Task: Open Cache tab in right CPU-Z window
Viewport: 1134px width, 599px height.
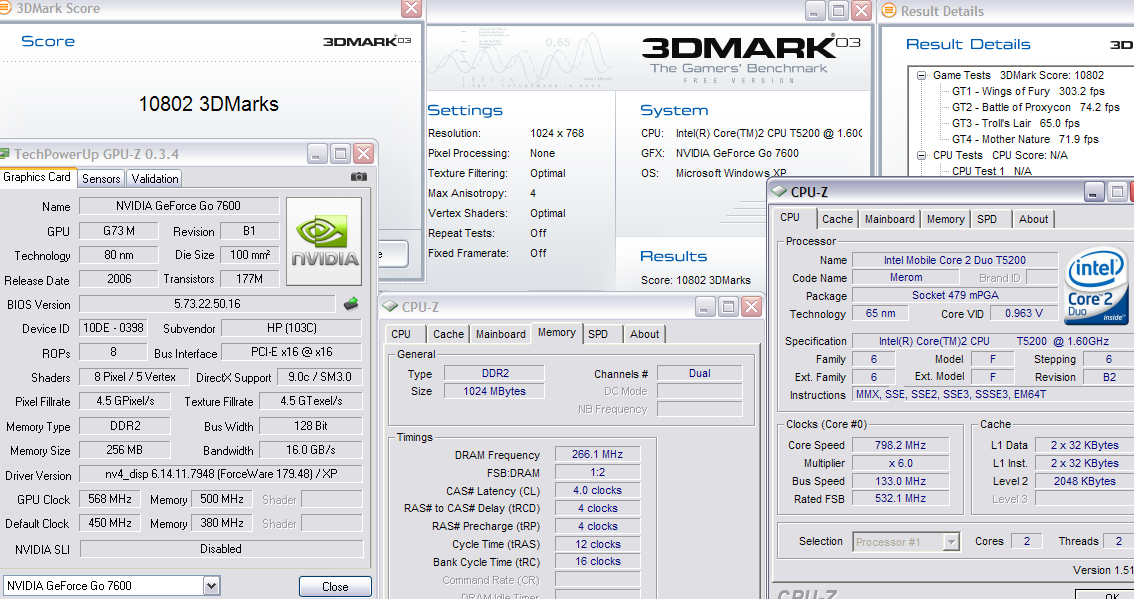Action: [837, 219]
